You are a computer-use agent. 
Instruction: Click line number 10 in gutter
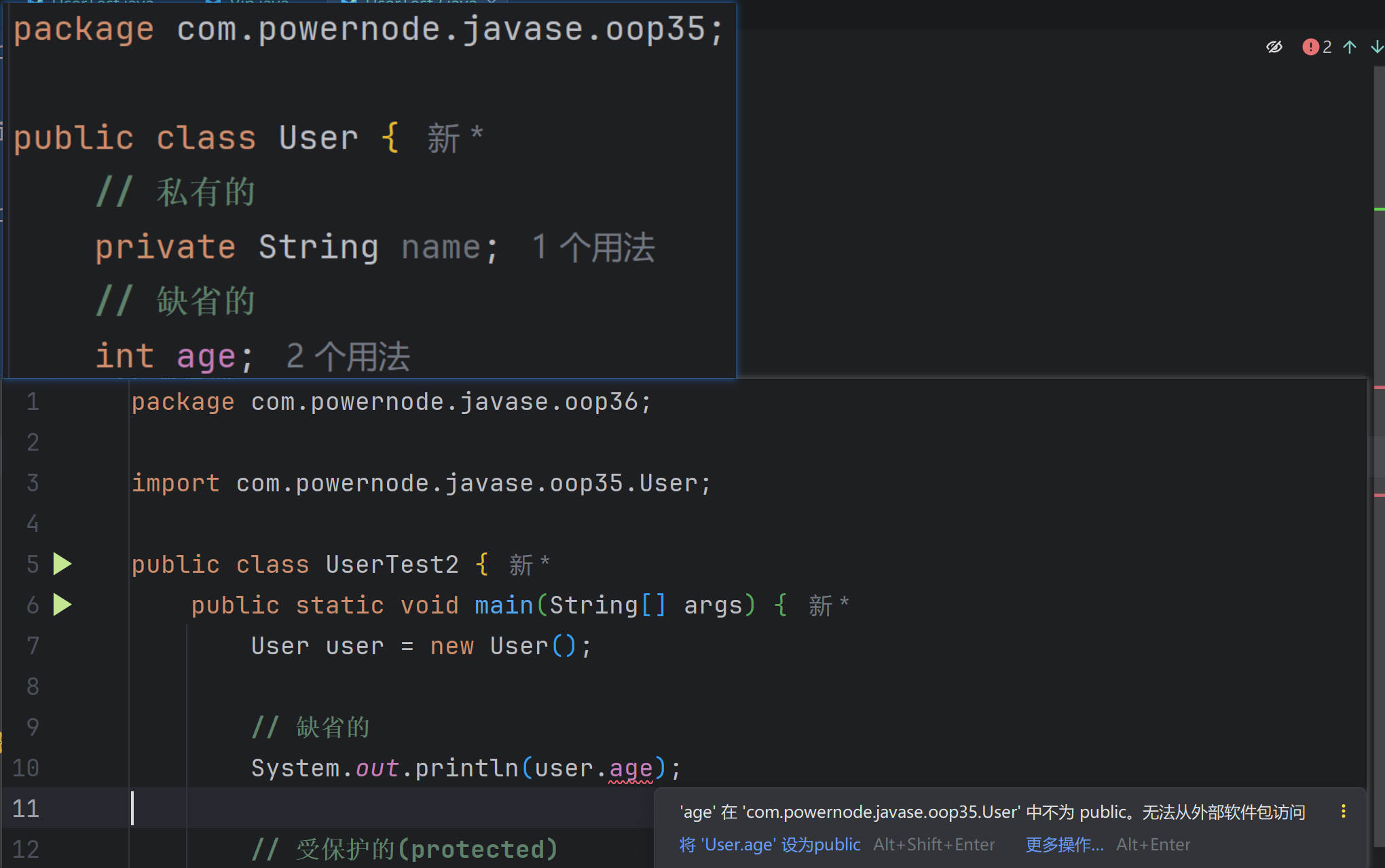[26, 768]
